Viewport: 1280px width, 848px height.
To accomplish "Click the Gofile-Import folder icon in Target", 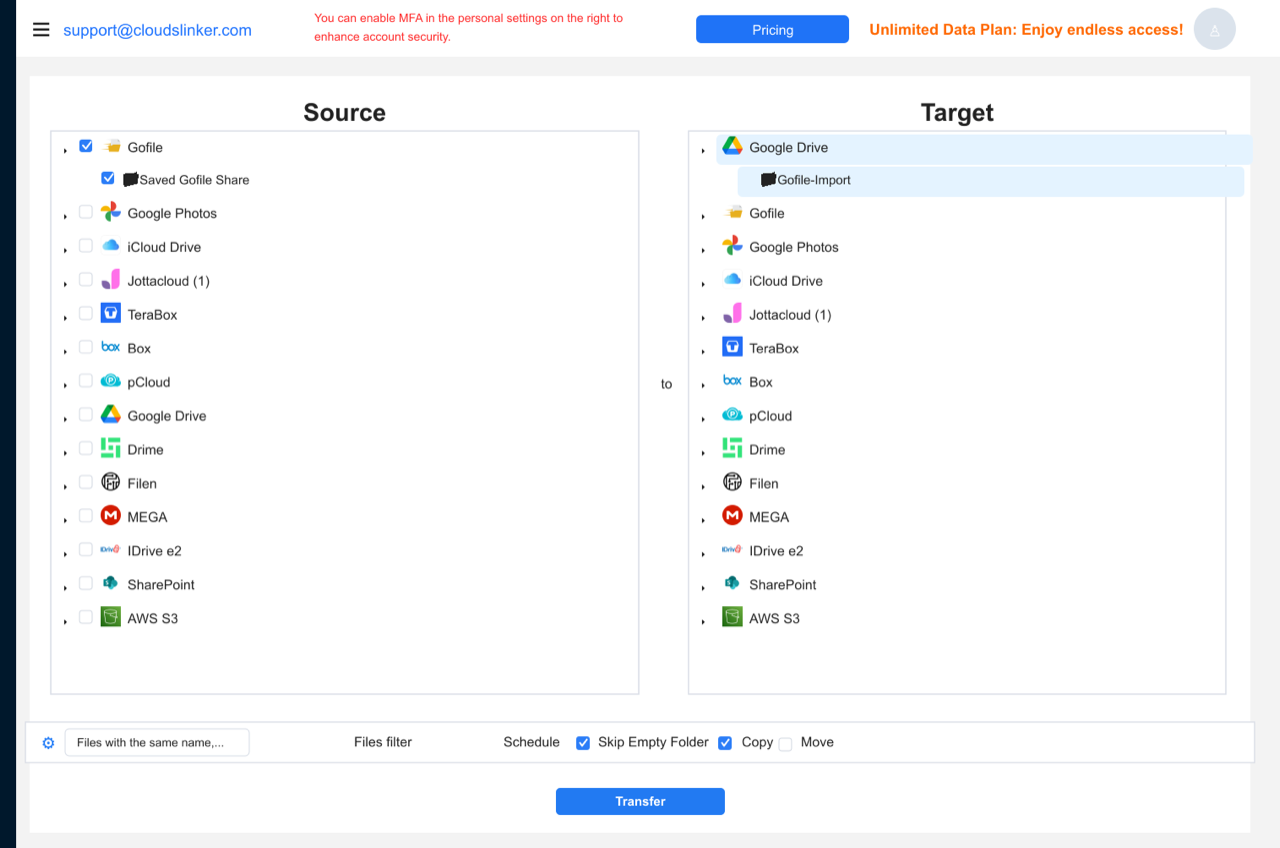I will click(x=768, y=180).
